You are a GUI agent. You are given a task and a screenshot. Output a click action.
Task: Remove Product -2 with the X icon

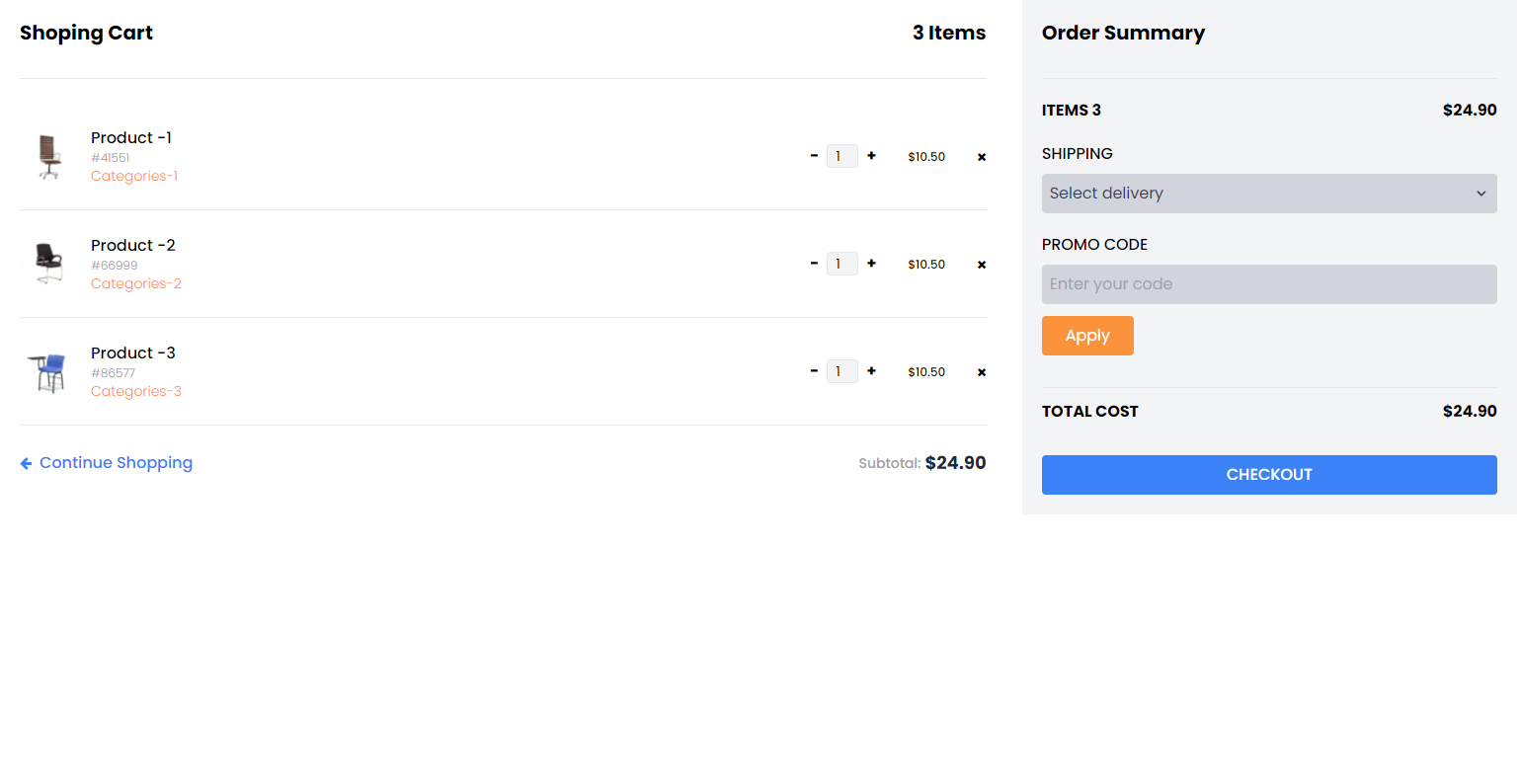(x=981, y=264)
